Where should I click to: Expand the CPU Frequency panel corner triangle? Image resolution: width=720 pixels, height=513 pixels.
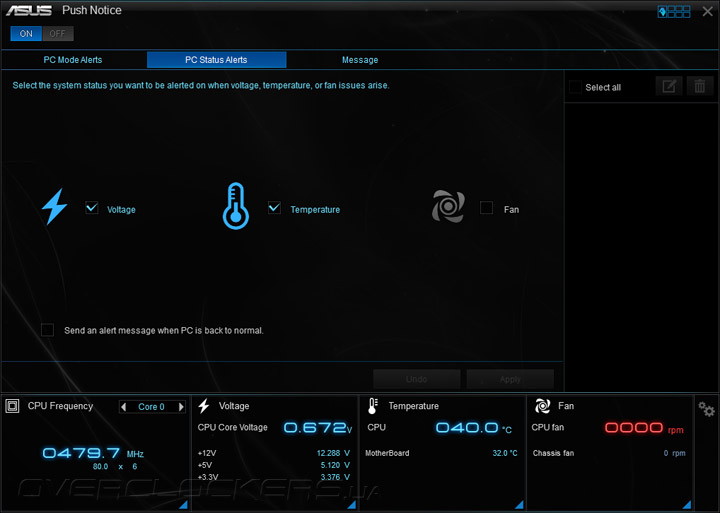183,505
